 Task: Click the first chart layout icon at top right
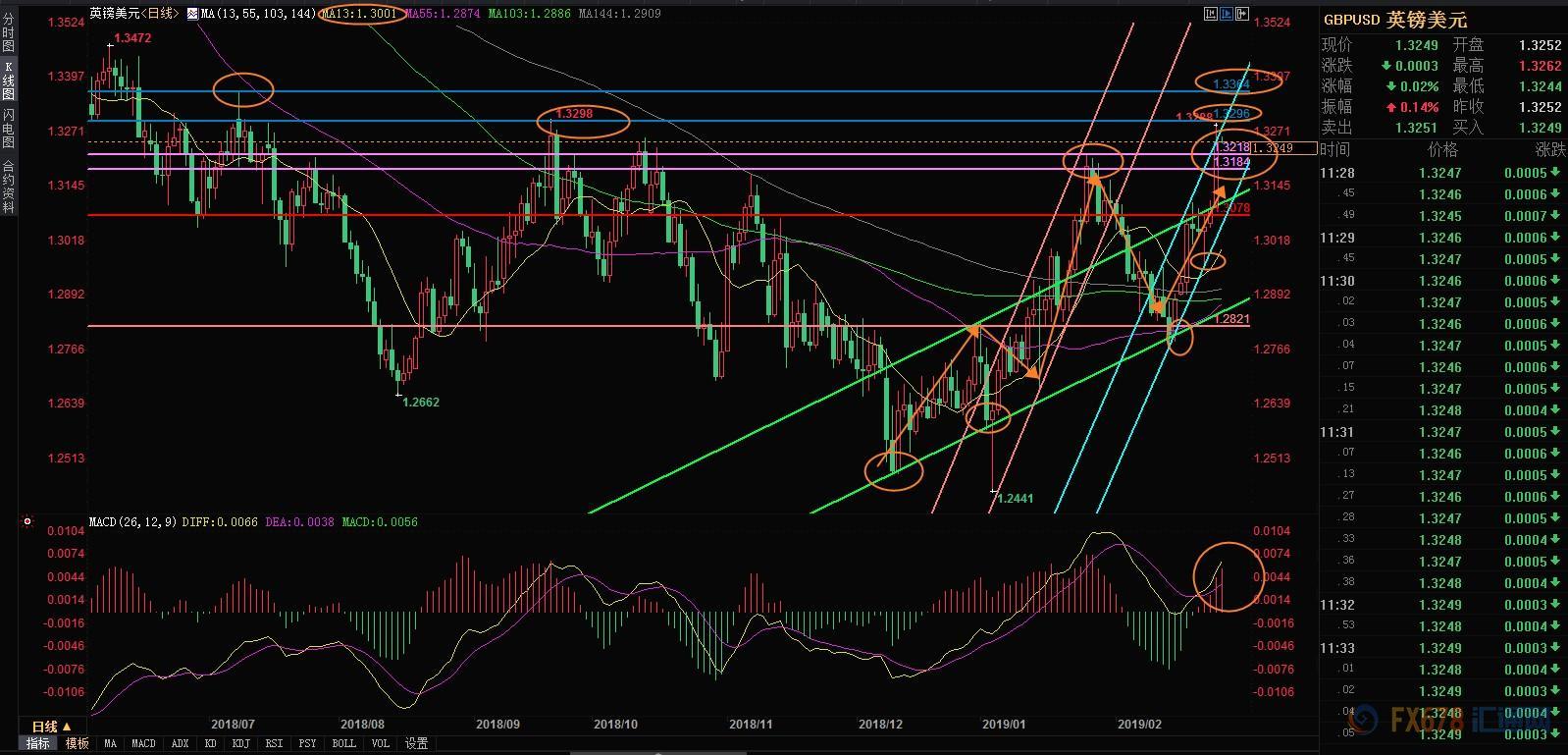point(1212,14)
